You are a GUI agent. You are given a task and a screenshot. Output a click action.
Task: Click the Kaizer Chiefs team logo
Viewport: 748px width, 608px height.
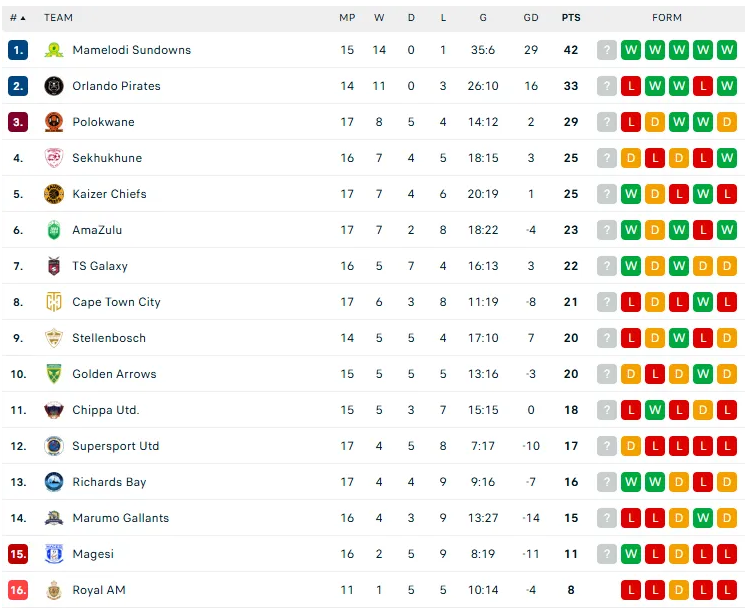54,194
